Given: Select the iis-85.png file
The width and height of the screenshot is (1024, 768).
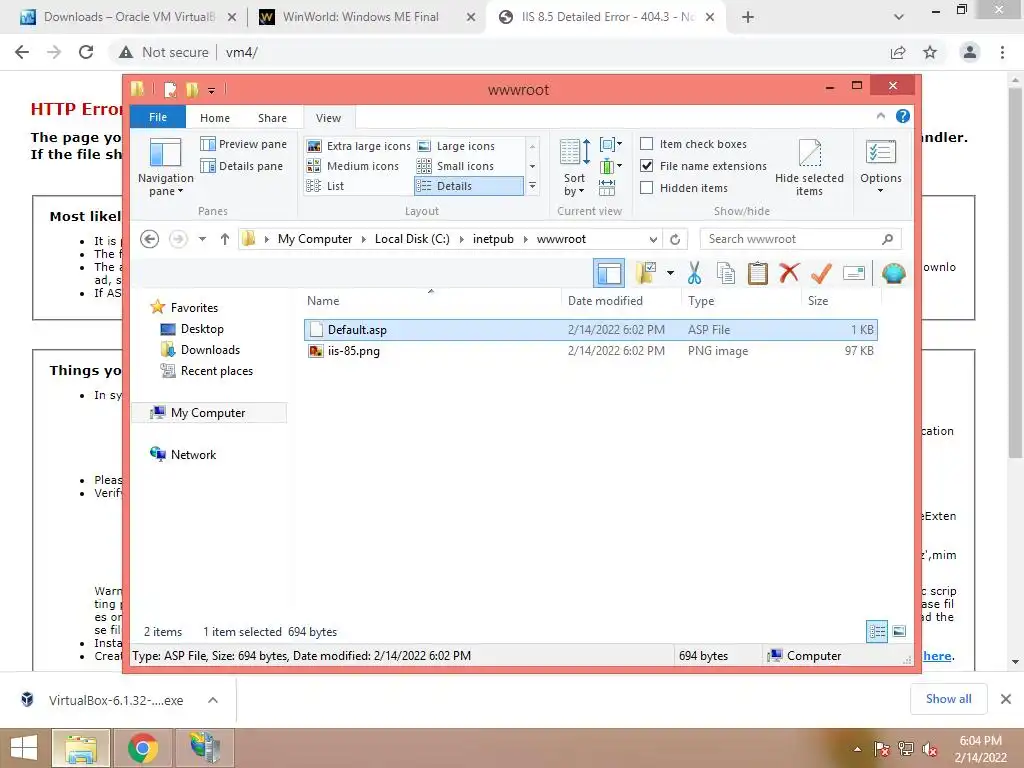Looking at the screenshot, I should [590, 351].
